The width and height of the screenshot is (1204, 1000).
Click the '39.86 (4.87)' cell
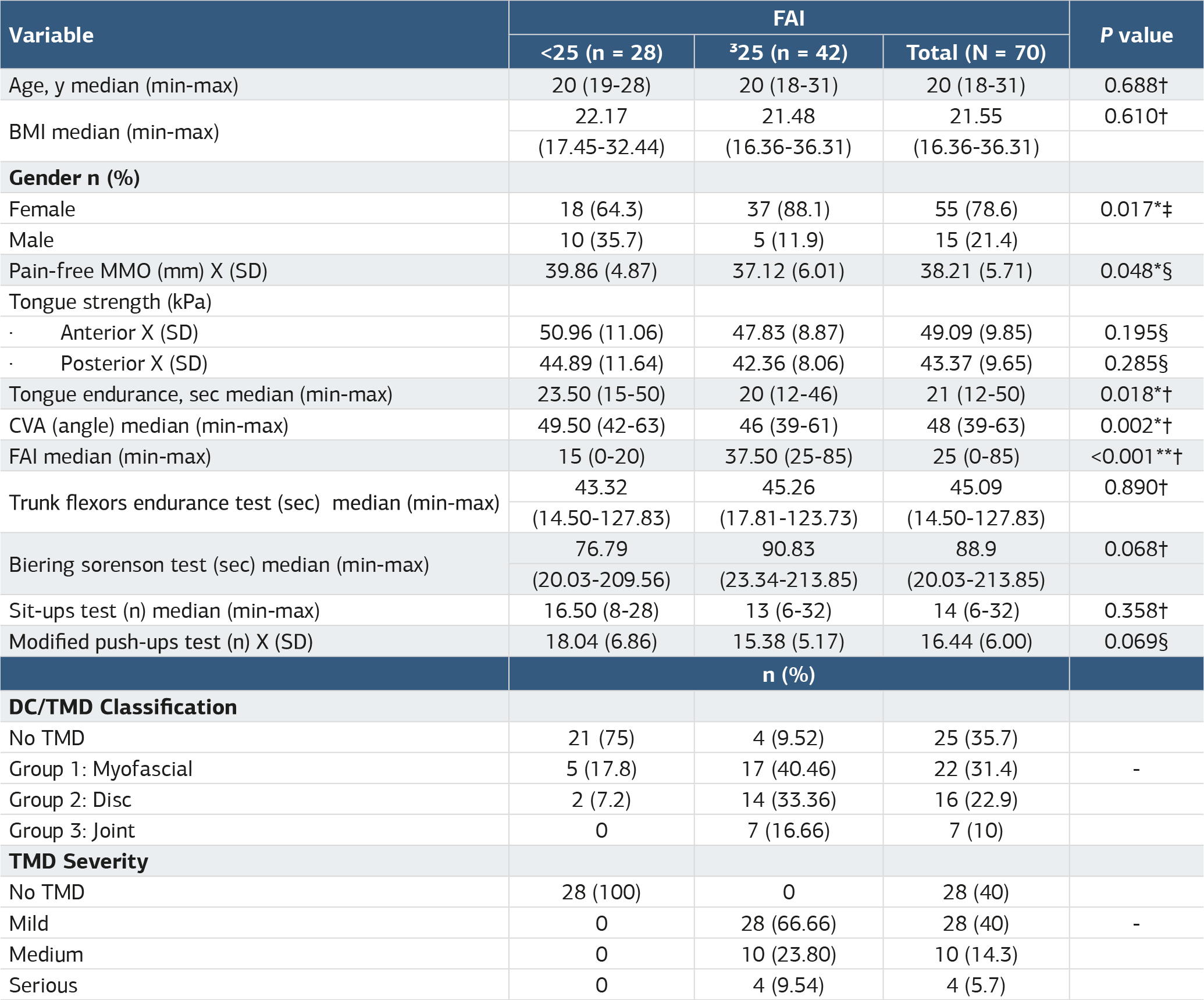(601, 271)
